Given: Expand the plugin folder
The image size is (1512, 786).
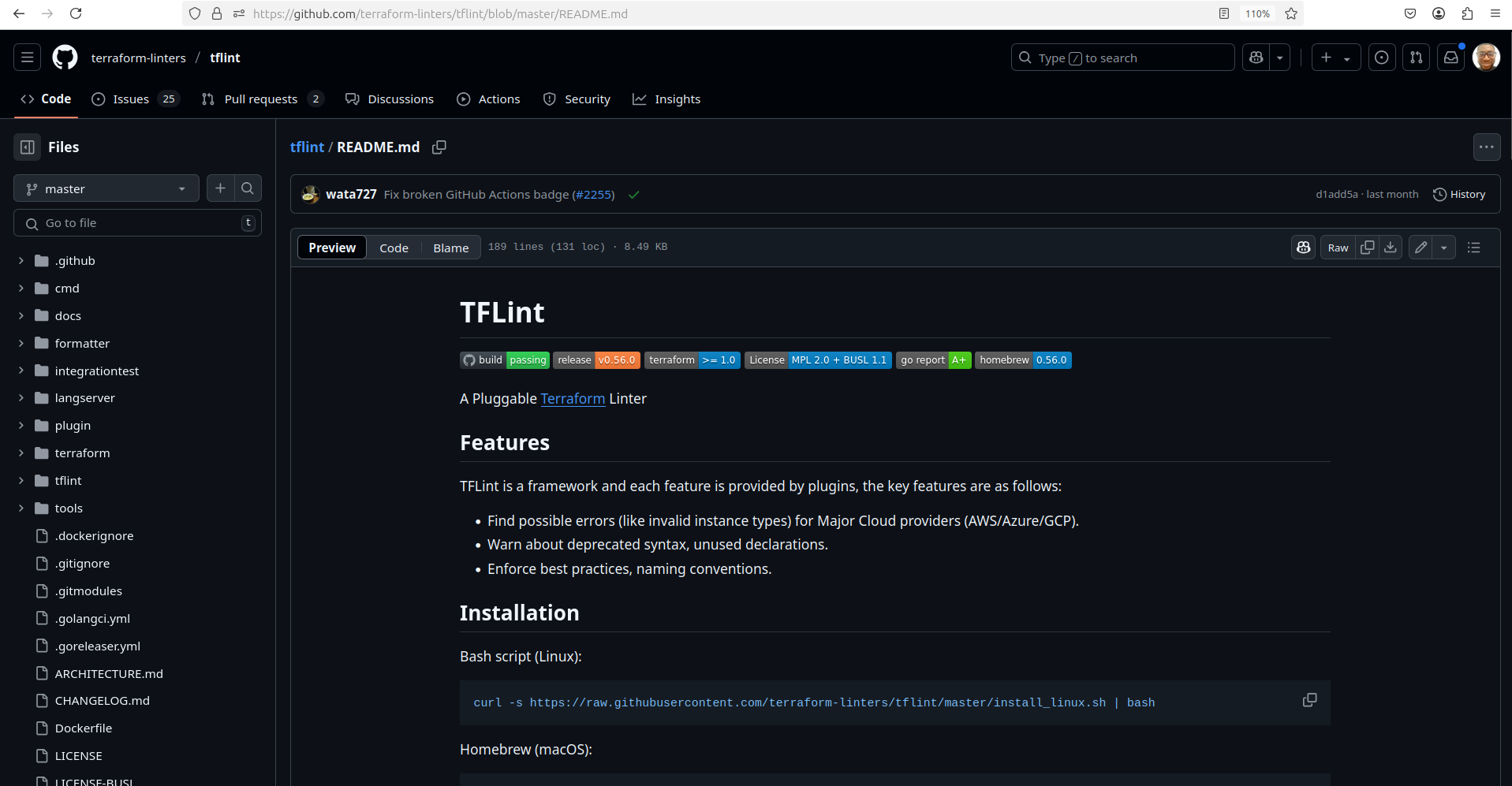Looking at the screenshot, I should tap(21, 425).
